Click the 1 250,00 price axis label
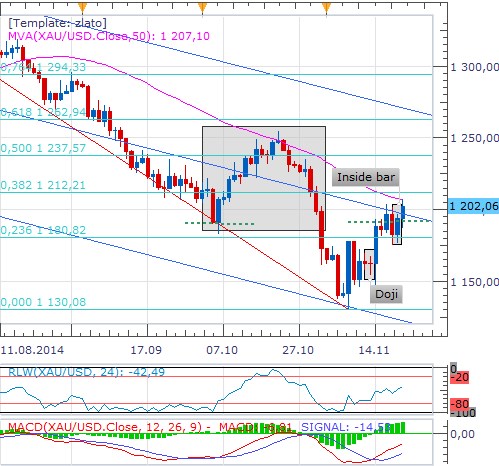 click(475, 138)
